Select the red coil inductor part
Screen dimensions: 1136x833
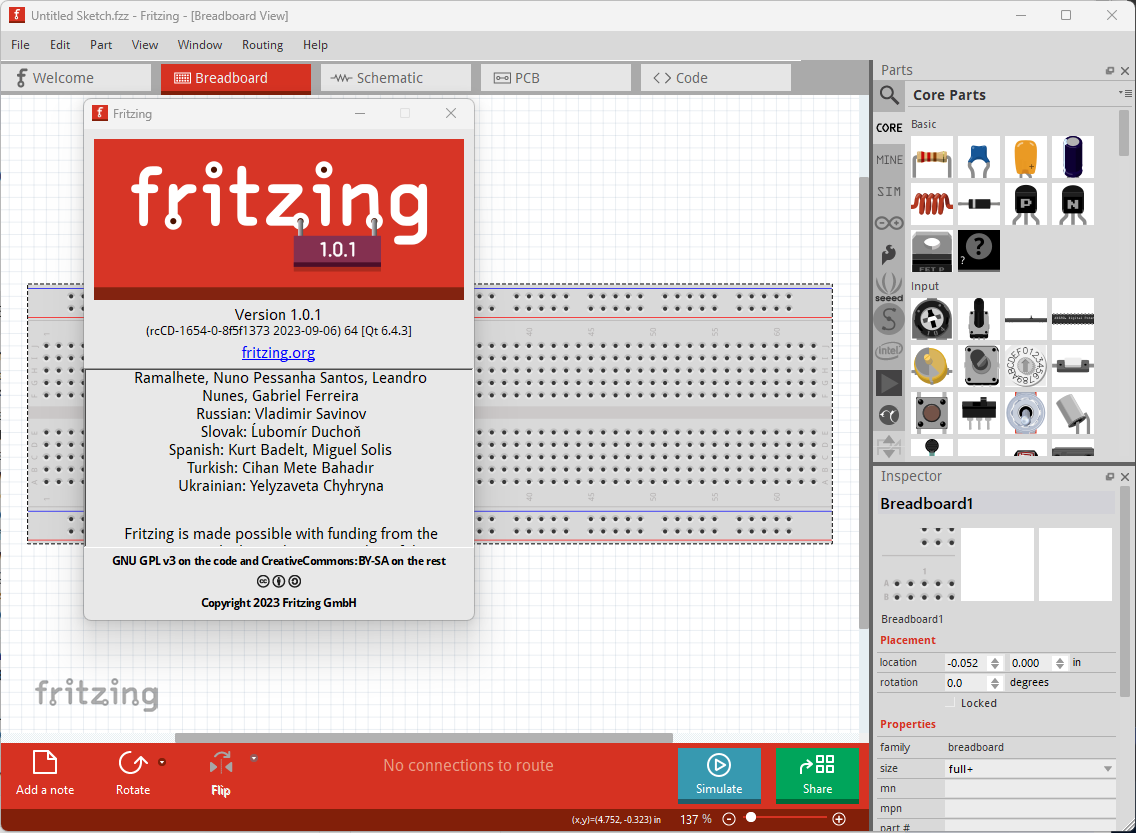(932, 204)
